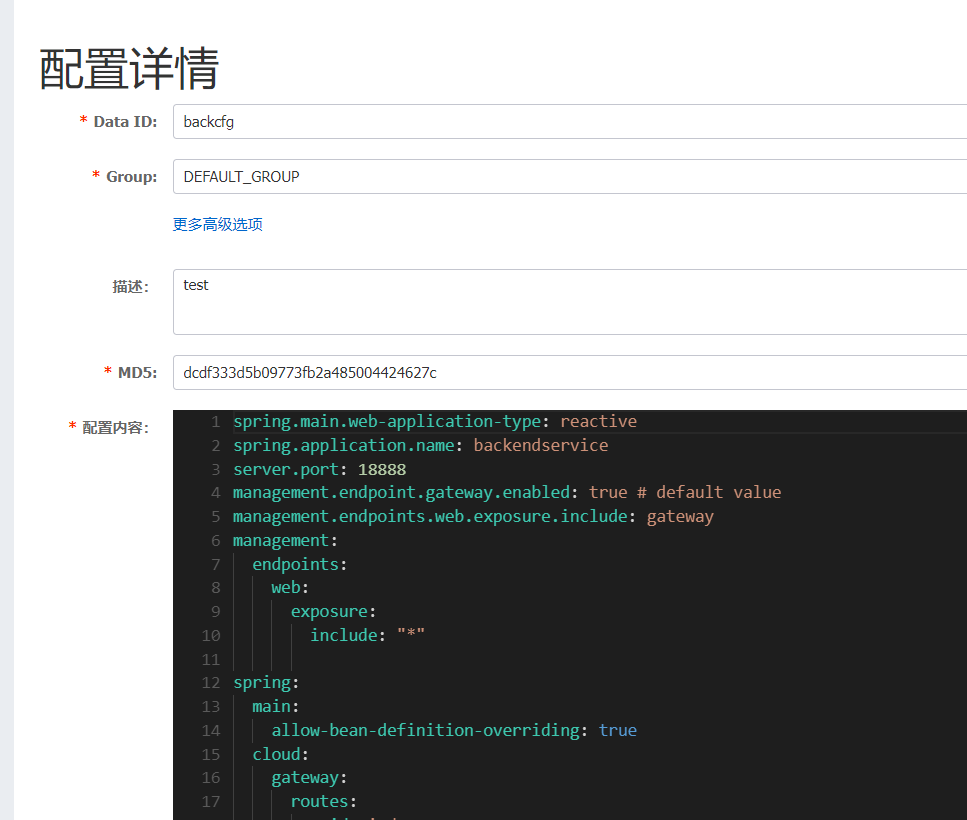967x820 pixels.
Task: Click the 'routes:' key on line 17
Action: 324,801
